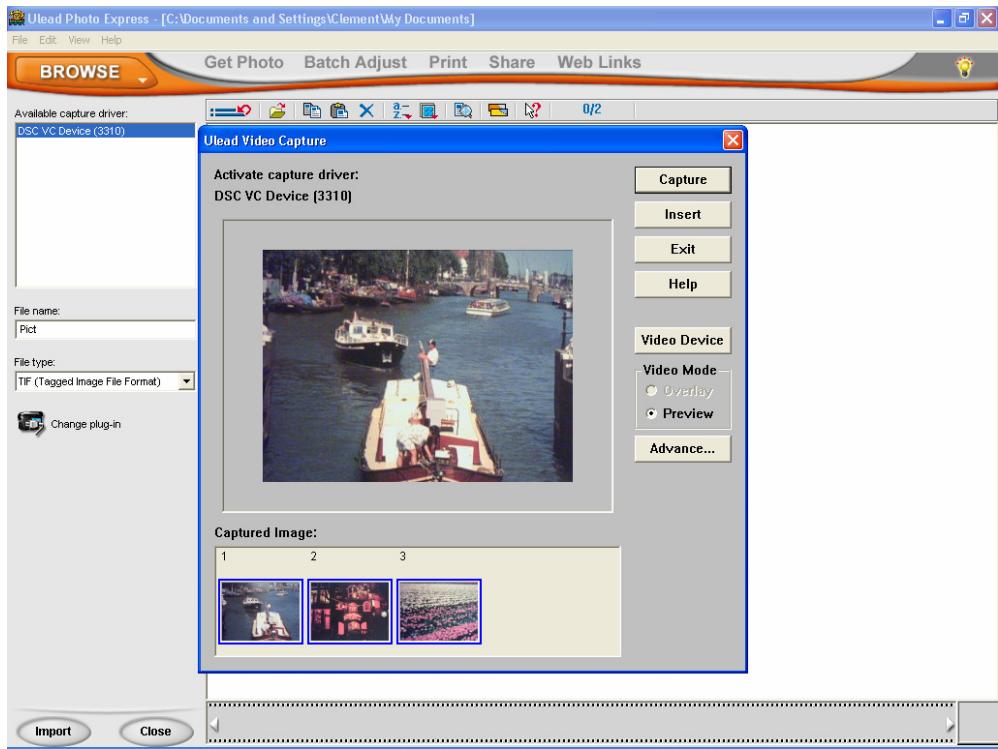Switch to the Get Photo tab

244,62
